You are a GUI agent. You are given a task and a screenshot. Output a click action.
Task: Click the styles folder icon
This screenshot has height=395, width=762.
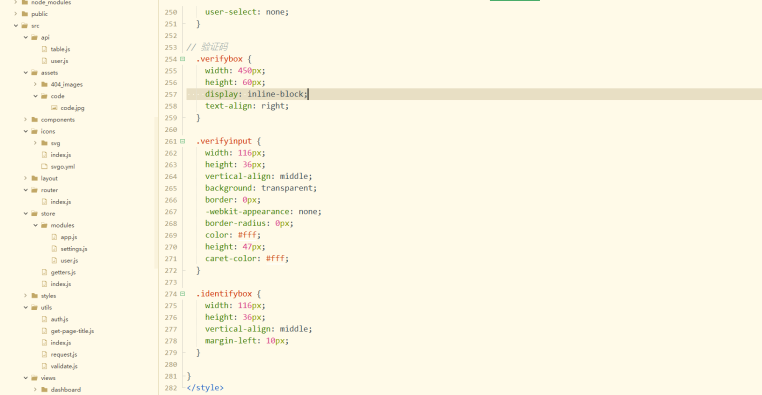(35, 296)
